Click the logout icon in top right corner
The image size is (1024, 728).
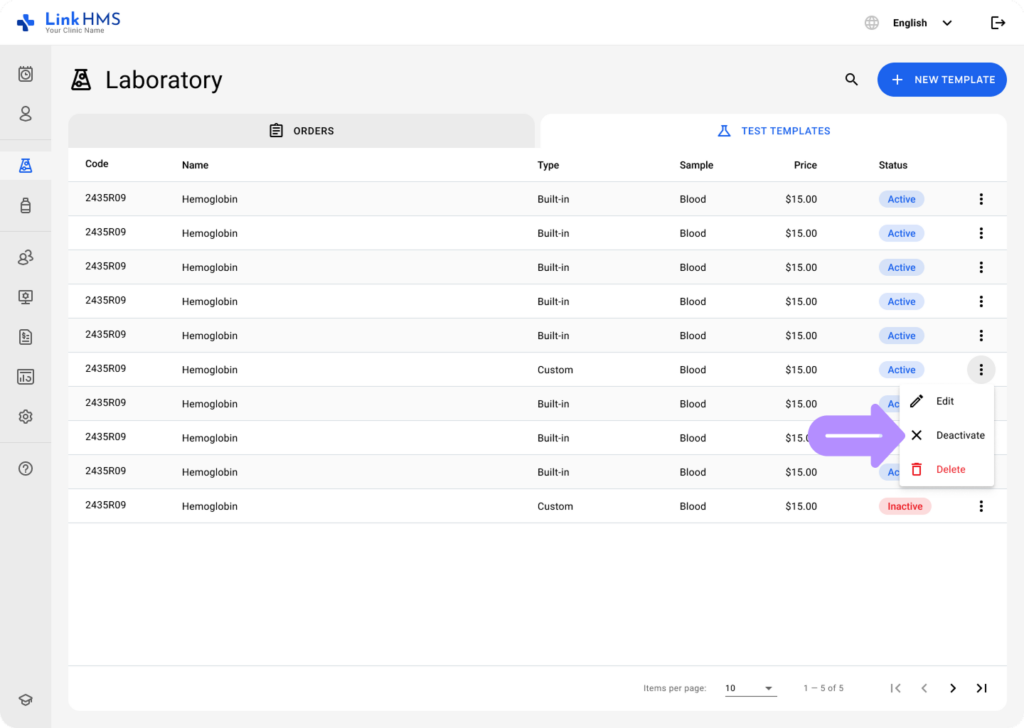point(997,22)
